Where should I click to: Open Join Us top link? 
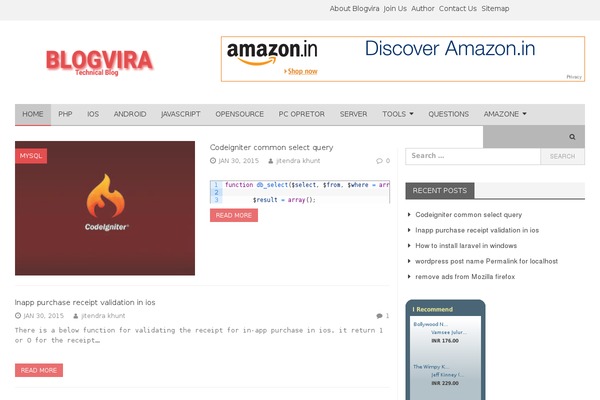[x=395, y=8]
